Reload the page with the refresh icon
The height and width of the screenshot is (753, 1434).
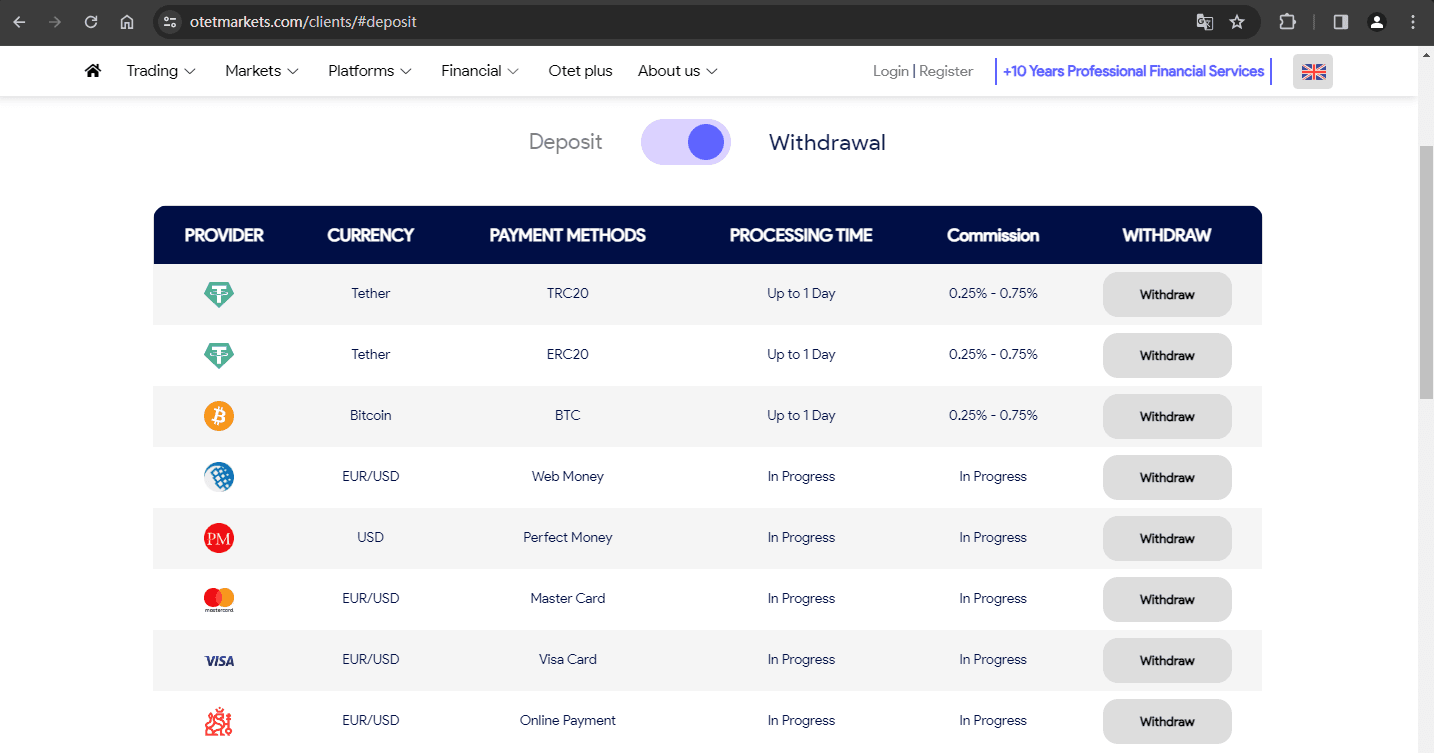[91, 22]
